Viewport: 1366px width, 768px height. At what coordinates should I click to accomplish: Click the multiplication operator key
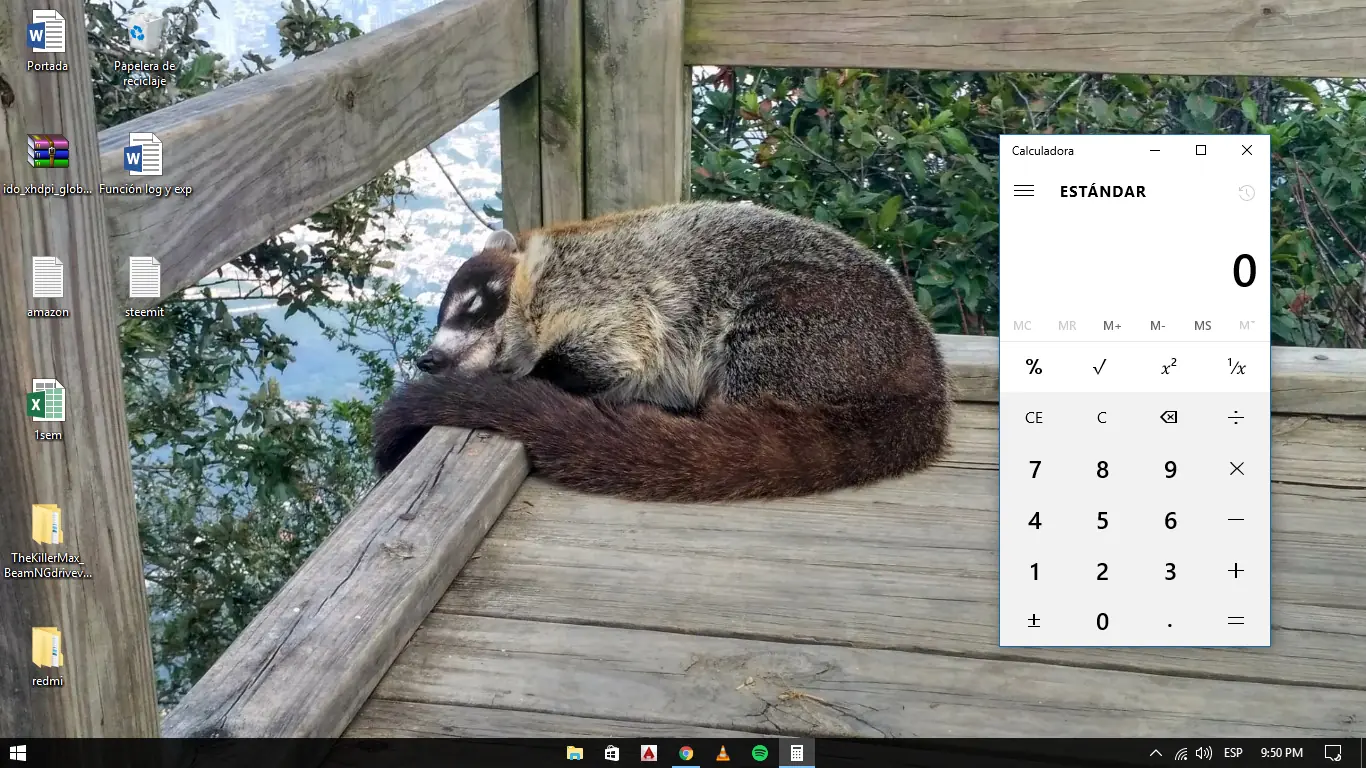pos(1236,469)
